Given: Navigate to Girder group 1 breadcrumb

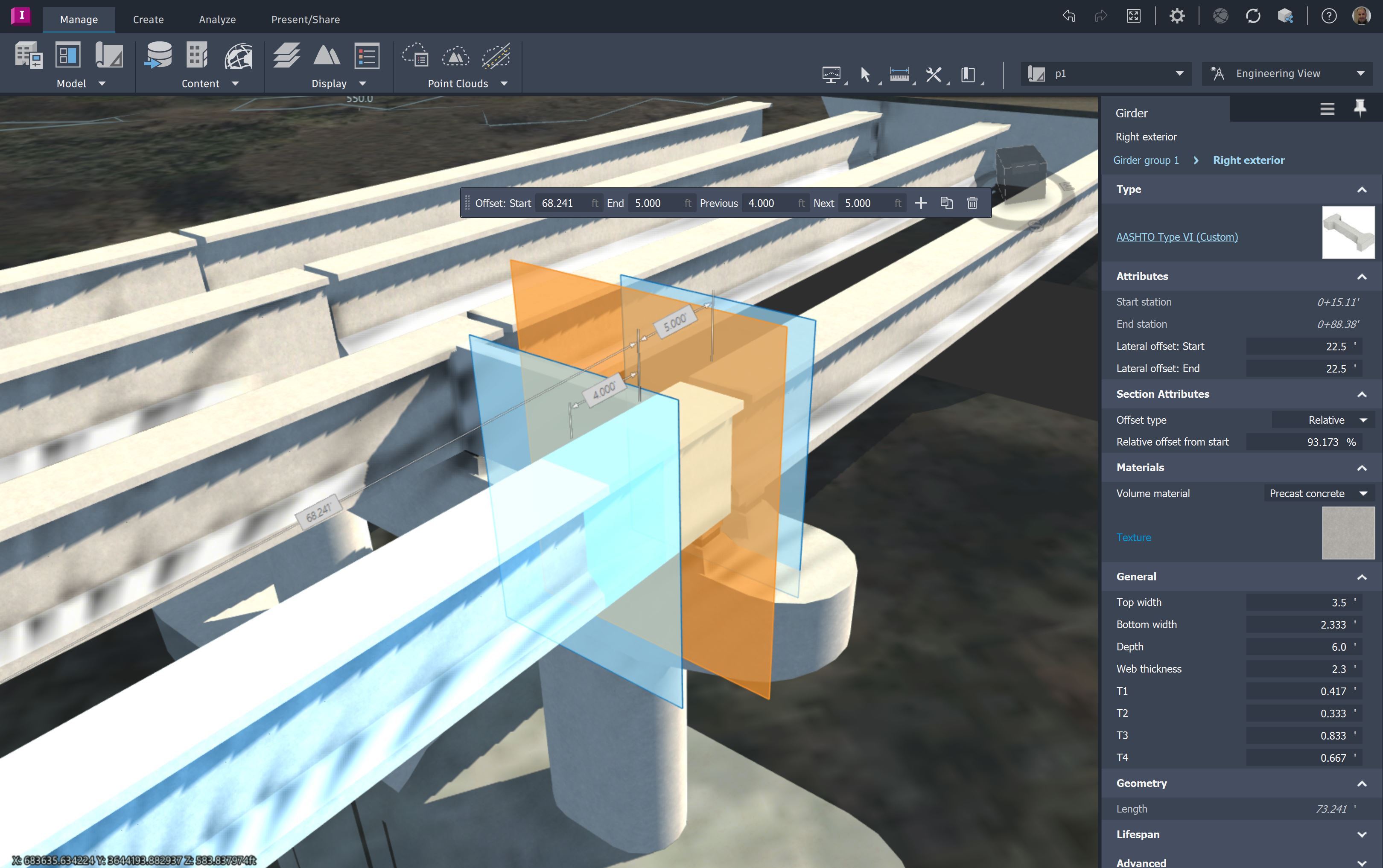Looking at the screenshot, I should tap(1146, 160).
